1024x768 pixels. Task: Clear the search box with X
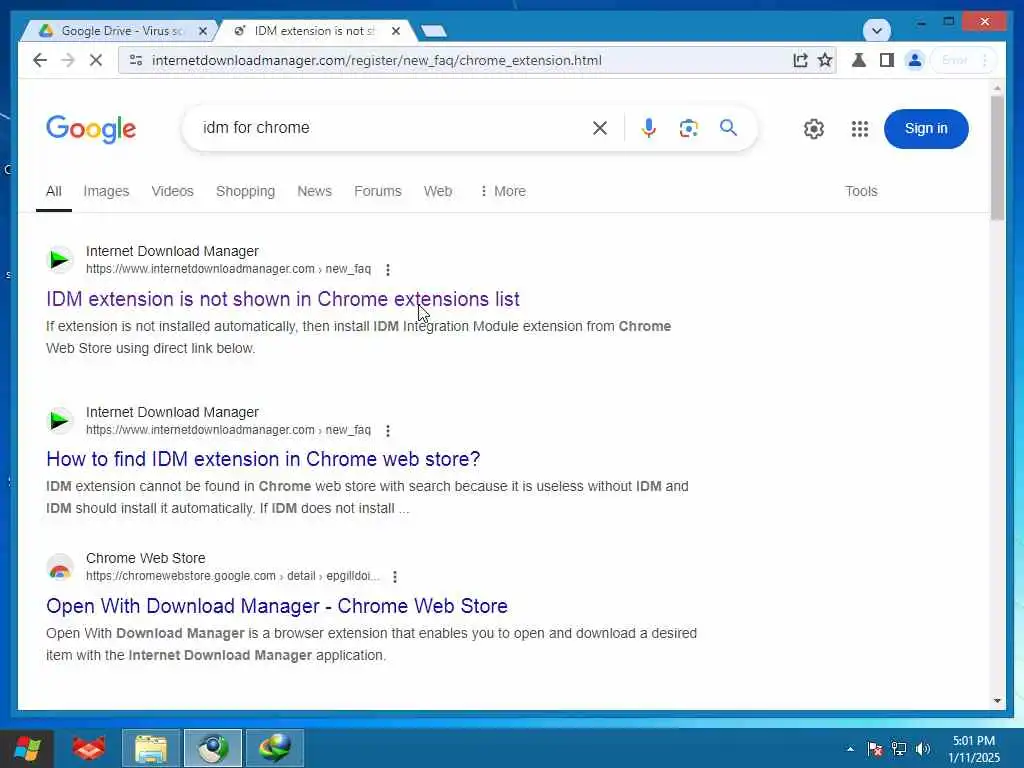click(x=600, y=128)
